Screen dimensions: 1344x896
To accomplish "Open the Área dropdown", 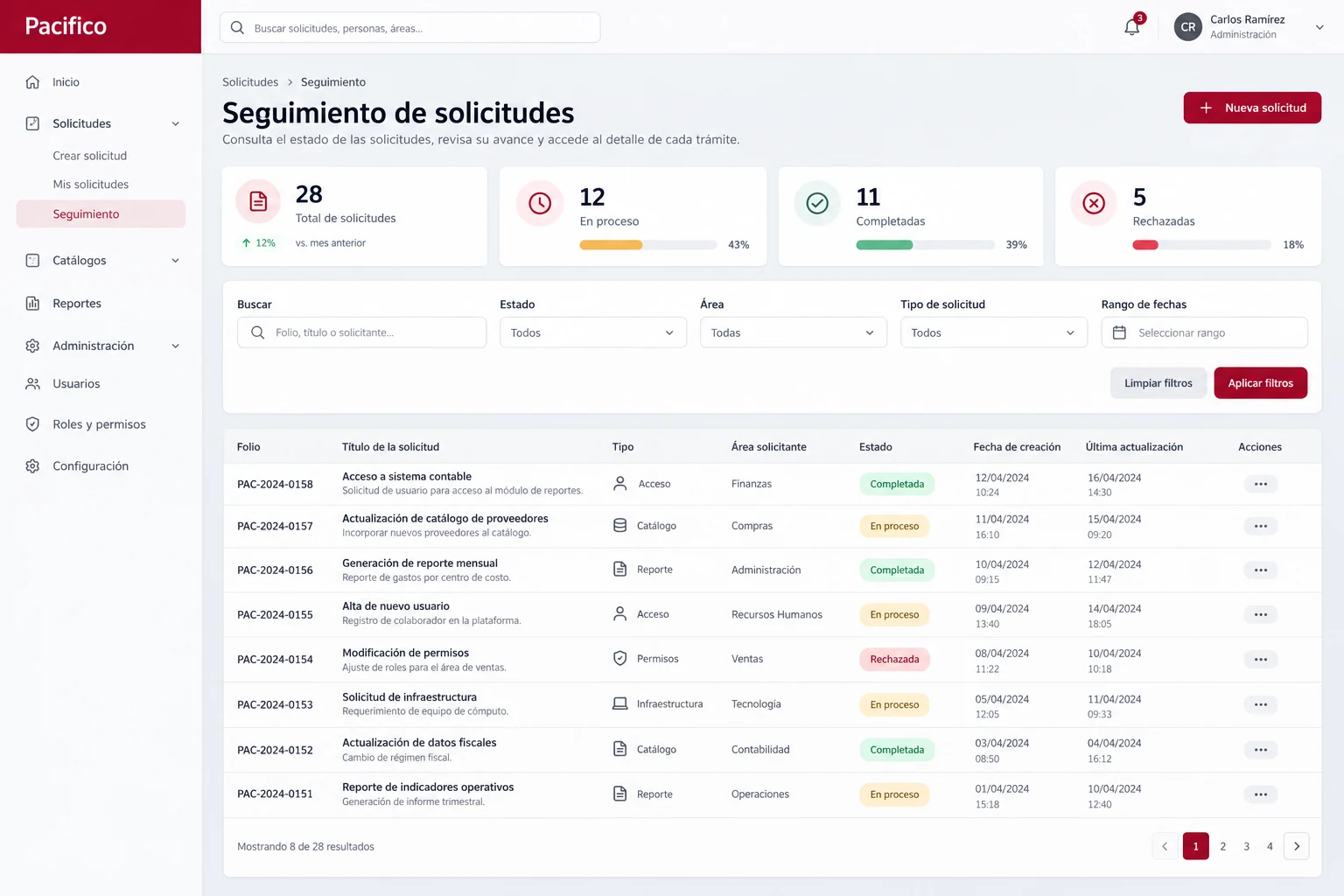I will 794,332.
